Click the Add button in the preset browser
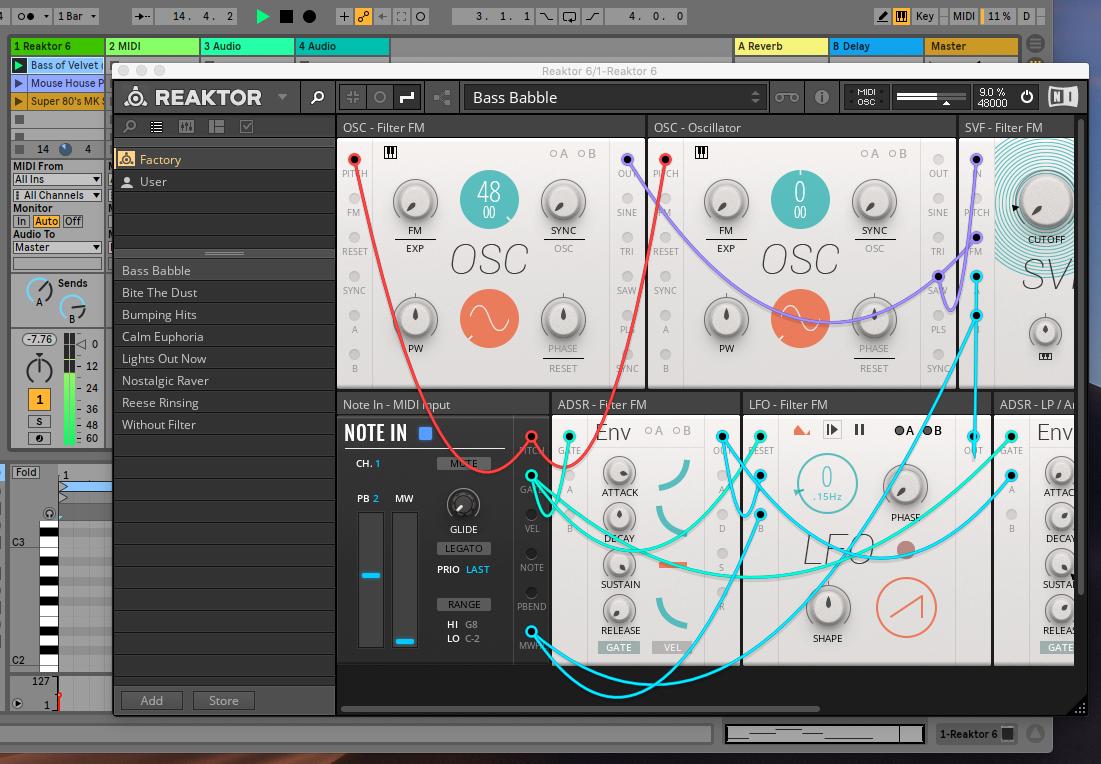The height and width of the screenshot is (764, 1101). point(152,700)
